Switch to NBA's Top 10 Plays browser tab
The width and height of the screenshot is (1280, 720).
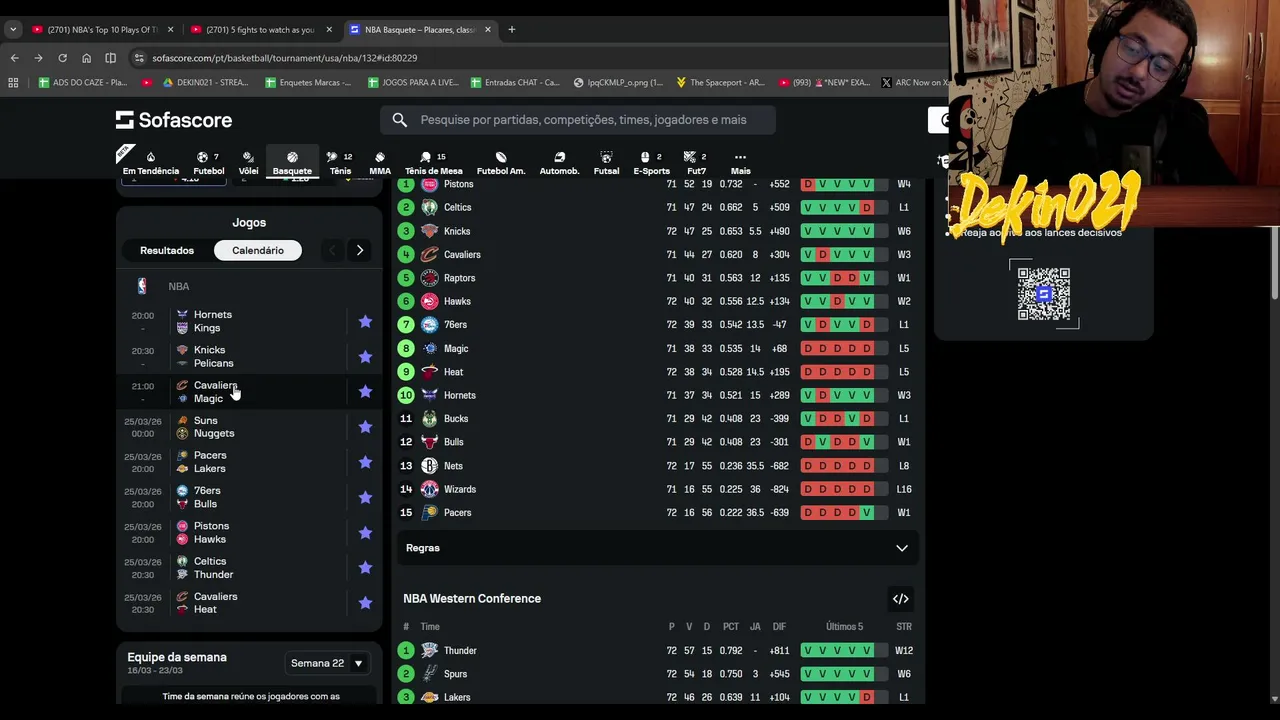[x=103, y=29]
